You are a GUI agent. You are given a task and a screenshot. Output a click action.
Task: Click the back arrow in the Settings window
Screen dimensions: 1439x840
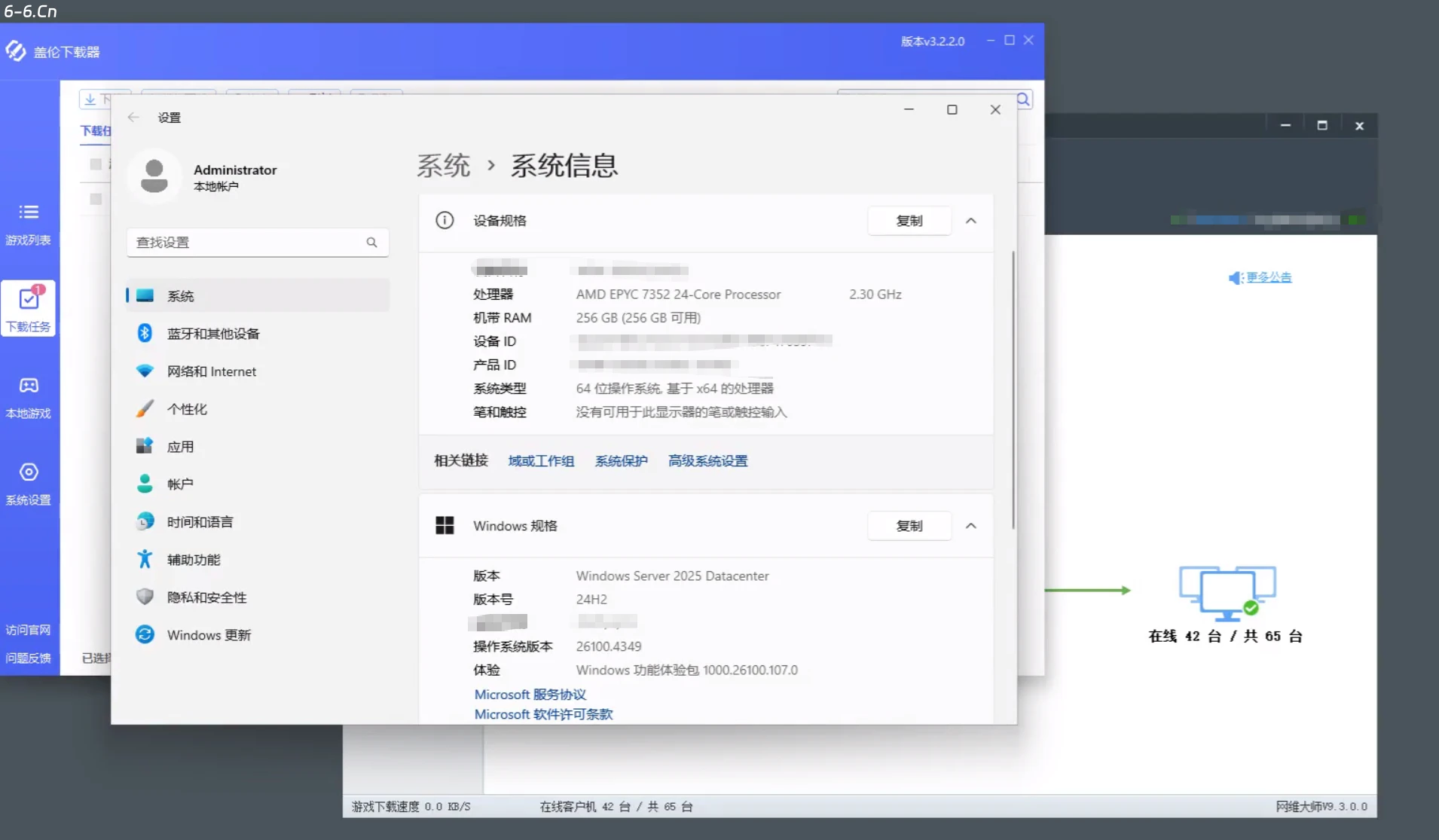point(133,118)
